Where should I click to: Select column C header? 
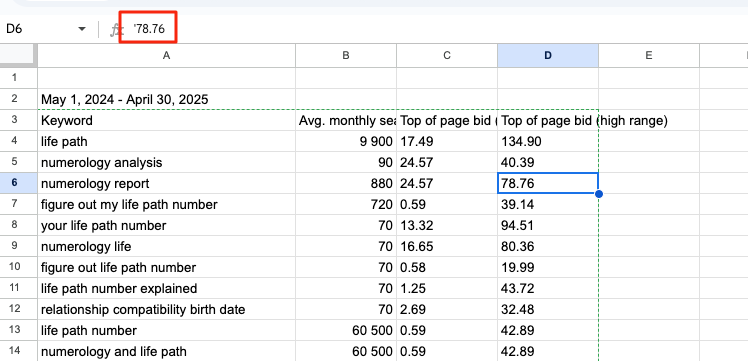(447, 56)
